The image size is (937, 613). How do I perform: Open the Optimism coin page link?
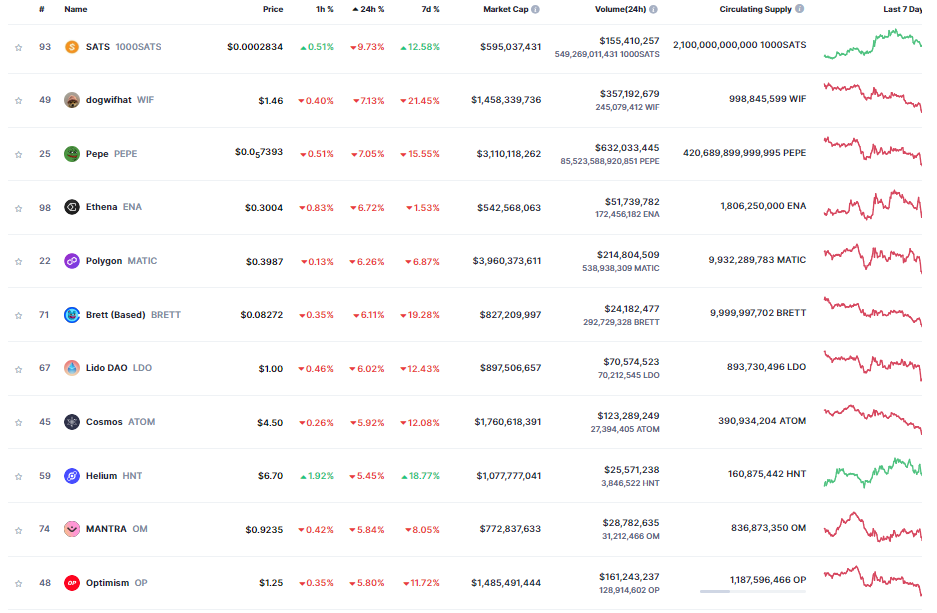point(117,583)
